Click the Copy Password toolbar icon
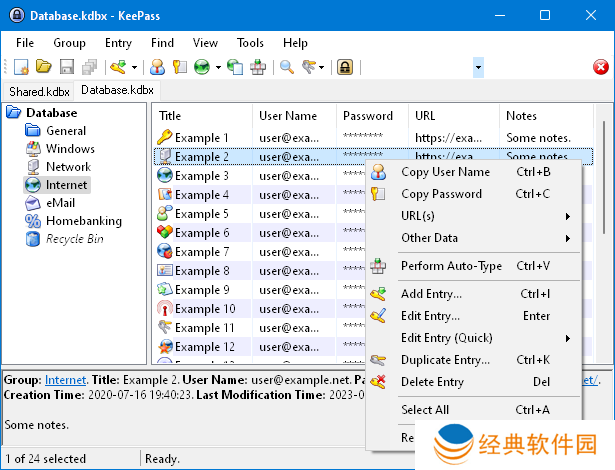 pos(180,67)
